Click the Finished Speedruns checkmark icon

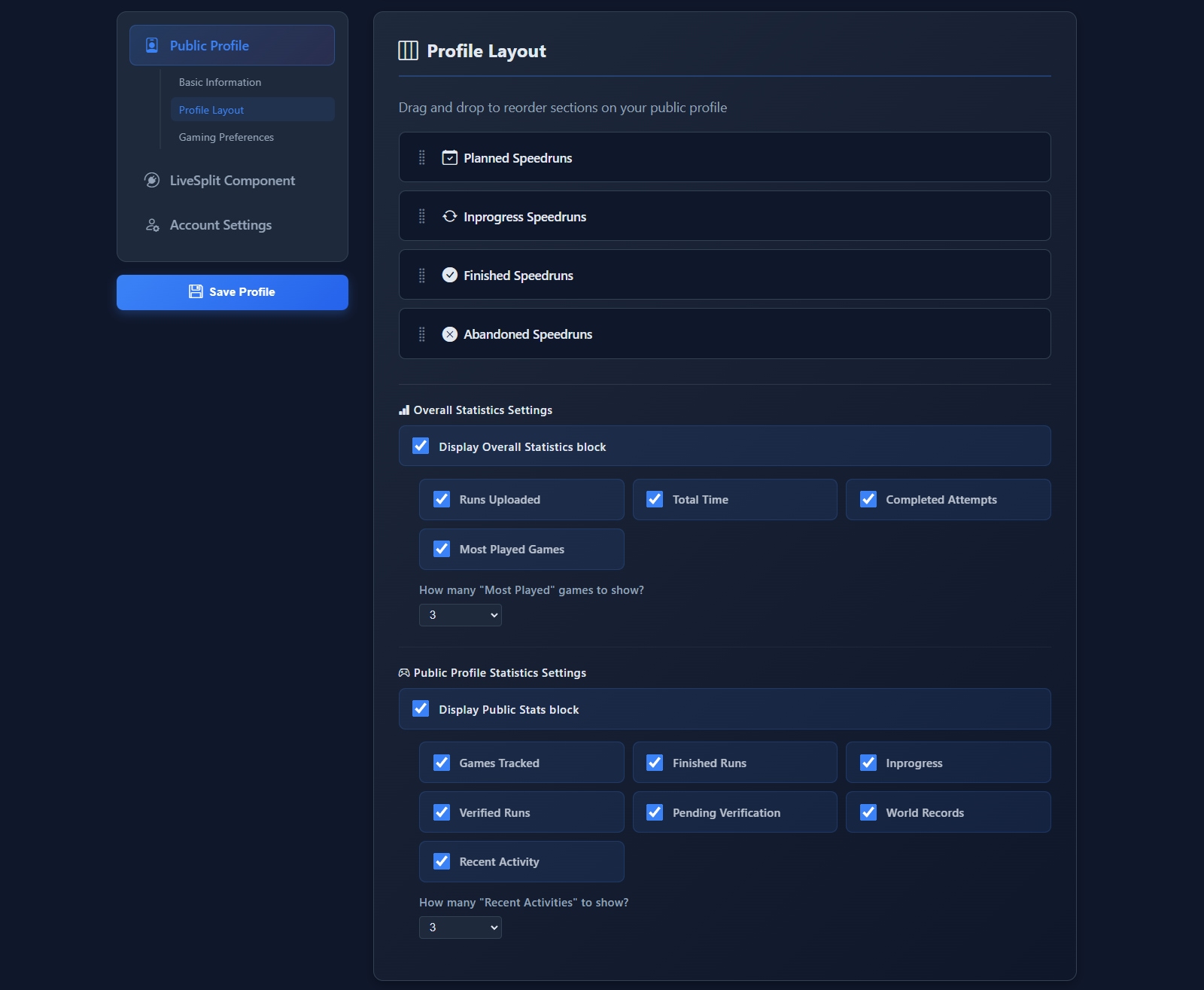(x=449, y=275)
